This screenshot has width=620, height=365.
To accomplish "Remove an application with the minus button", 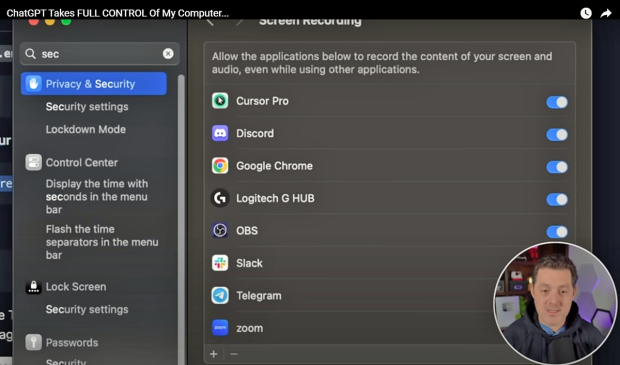I will (x=234, y=354).
